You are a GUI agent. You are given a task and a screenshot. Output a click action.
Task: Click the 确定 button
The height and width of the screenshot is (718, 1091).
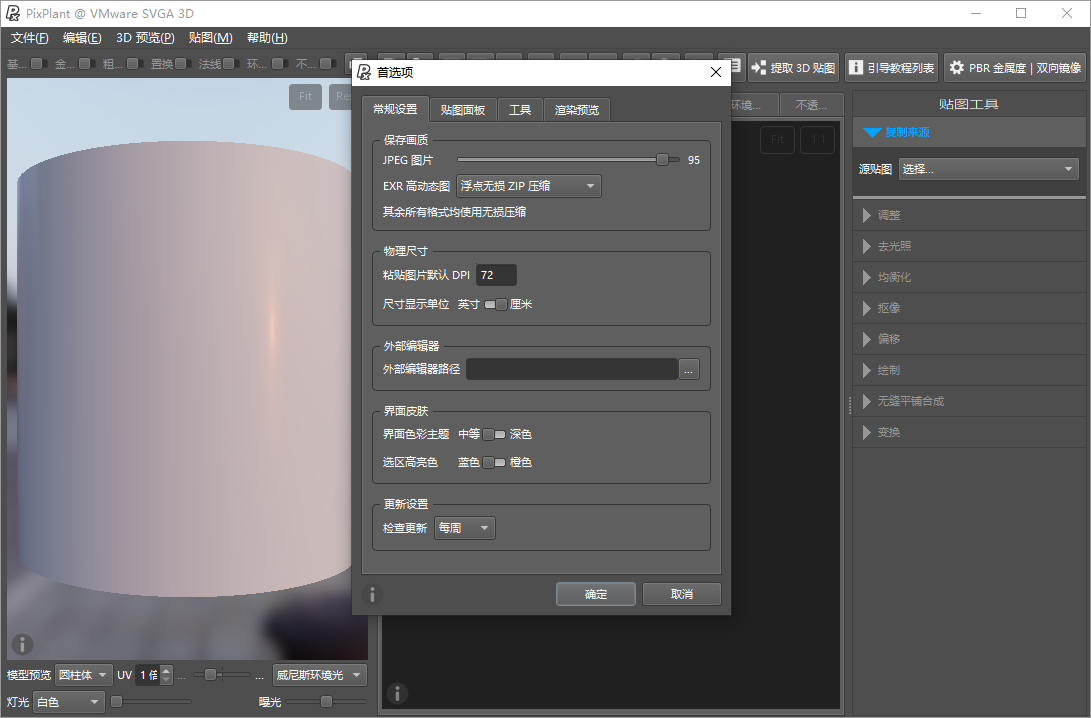pyautogui.click(x=596, y=594)
